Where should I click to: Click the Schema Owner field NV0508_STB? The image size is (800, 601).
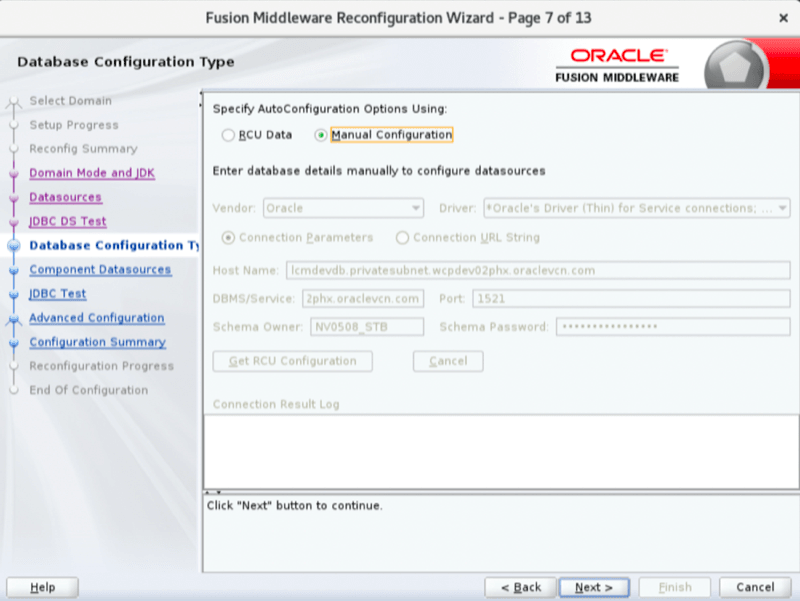pos(367,327)
